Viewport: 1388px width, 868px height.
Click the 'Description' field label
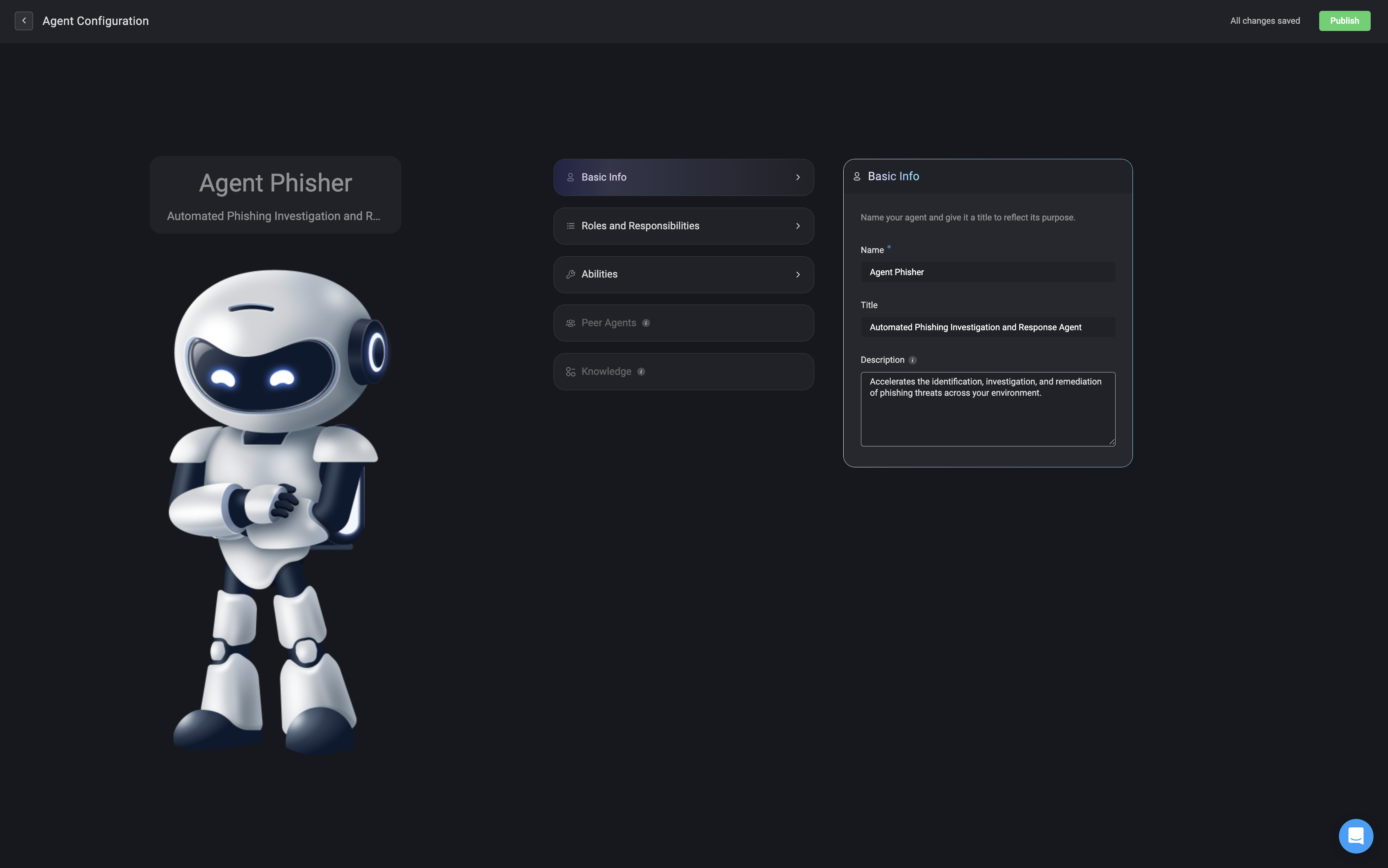[x=882, y=360]
